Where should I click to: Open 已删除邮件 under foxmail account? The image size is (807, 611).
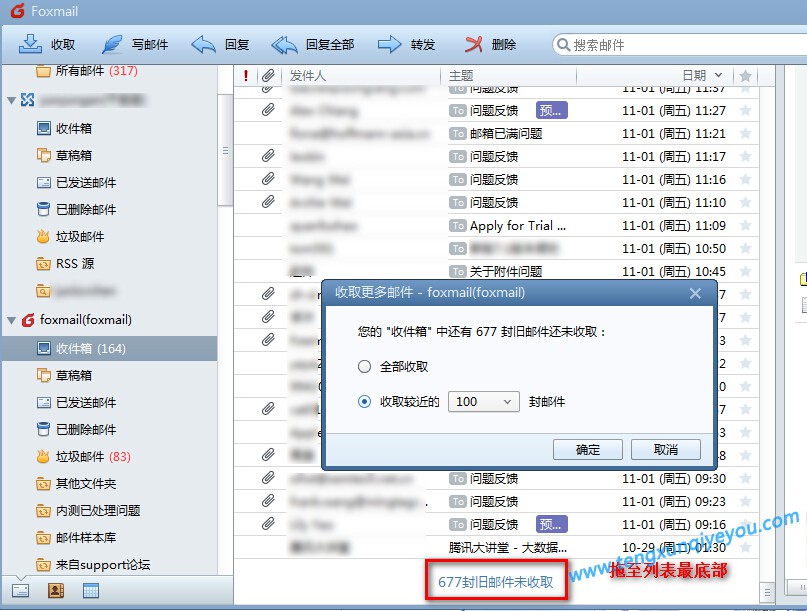tap(77, 429)
